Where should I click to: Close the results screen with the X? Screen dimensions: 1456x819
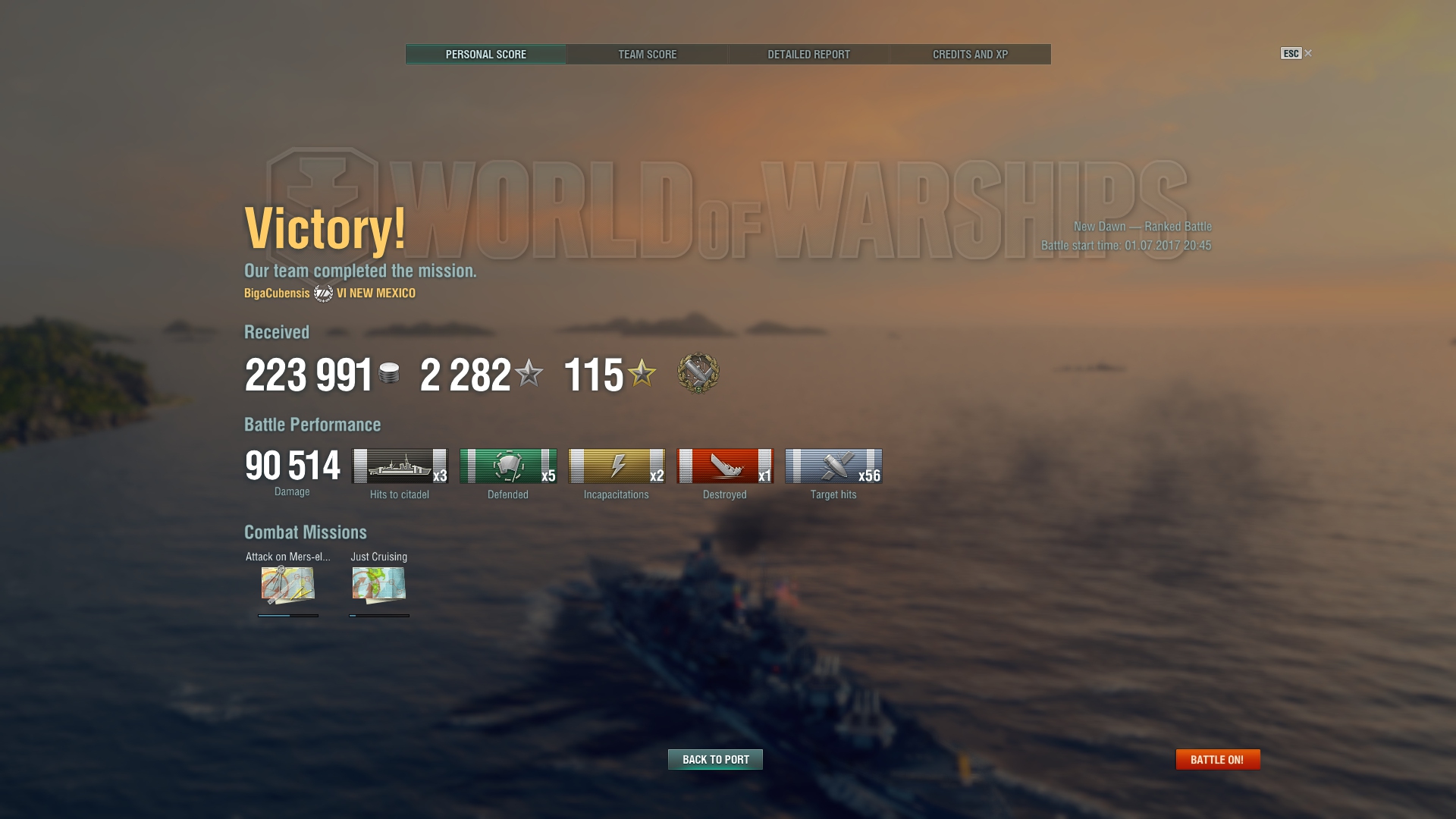pyautogui.click(x=1308, y=53)
